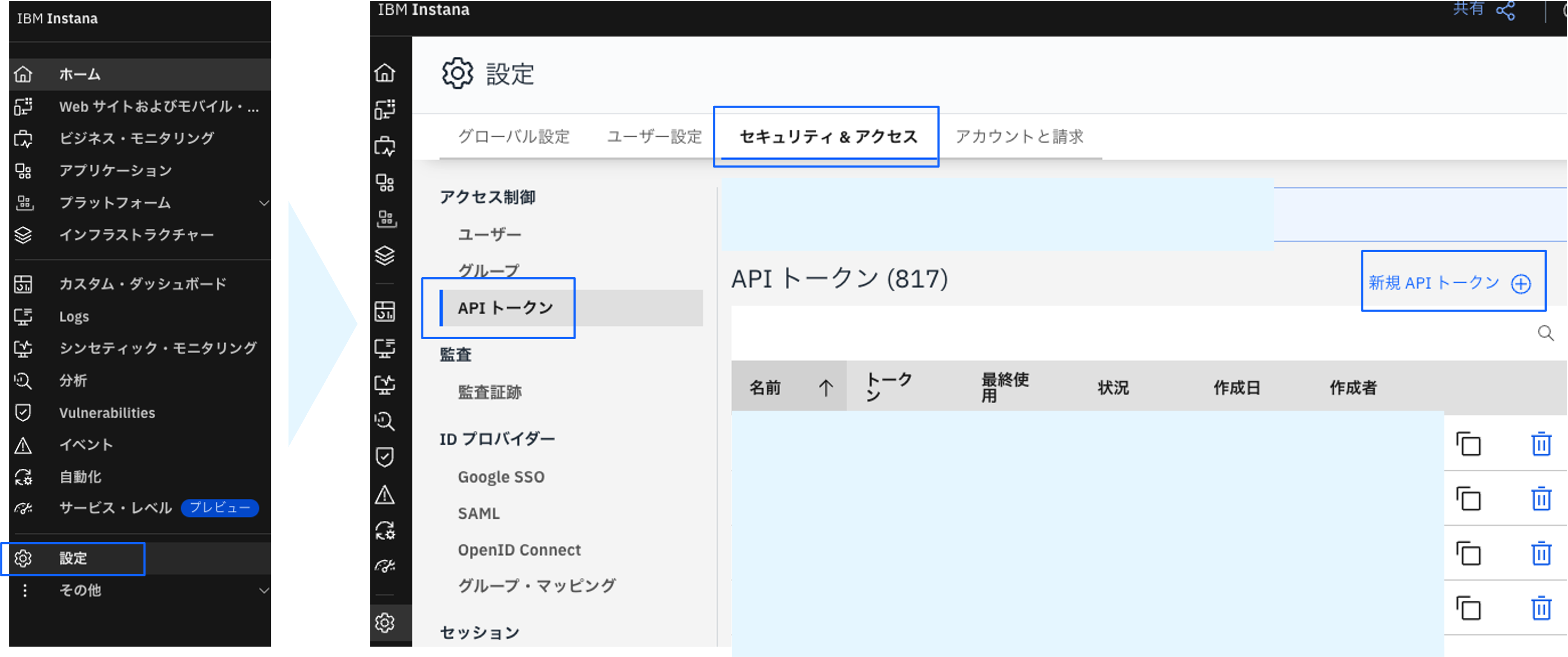Open プラットフォーム menu entry
1568x657 pixels.
pyautogui.click(x=140, y=203)
